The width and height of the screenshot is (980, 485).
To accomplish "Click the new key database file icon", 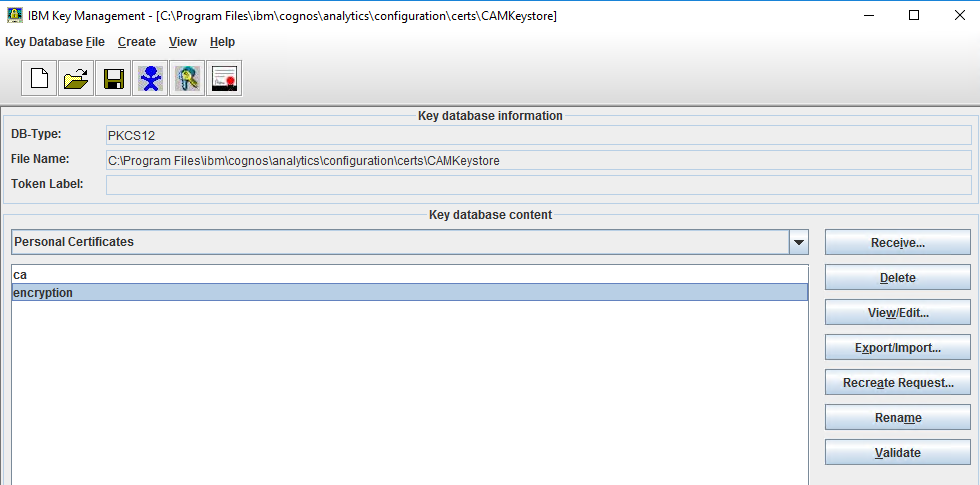I will (x=39, y=78).
